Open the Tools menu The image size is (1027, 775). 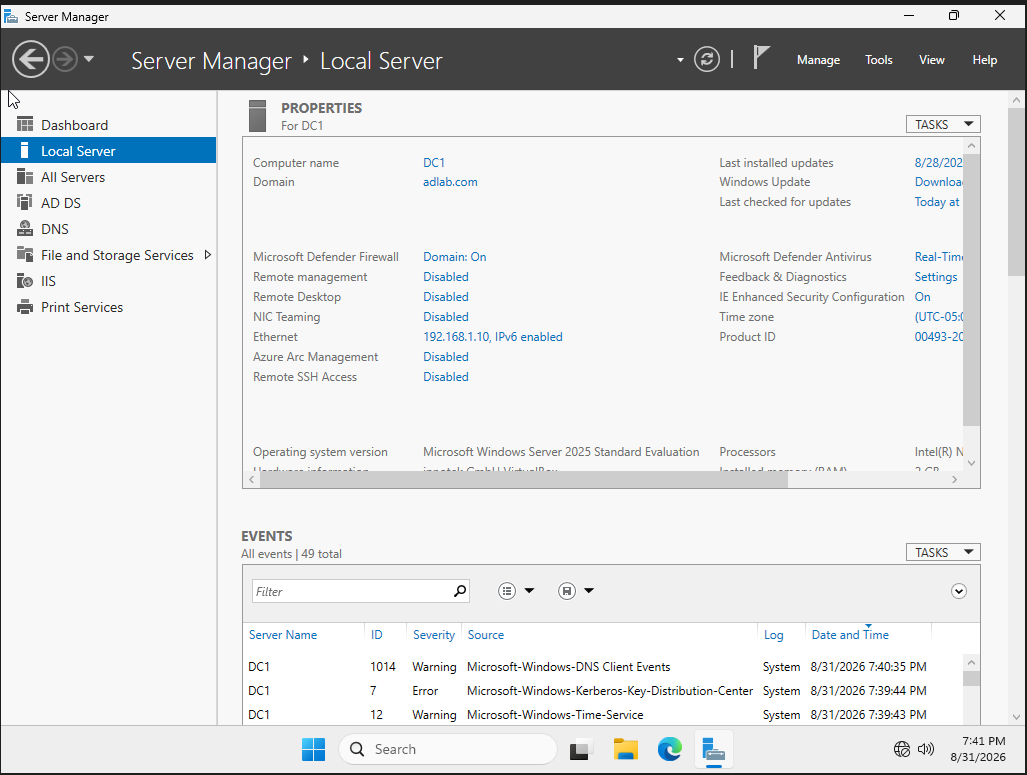(x=878, y=60)
